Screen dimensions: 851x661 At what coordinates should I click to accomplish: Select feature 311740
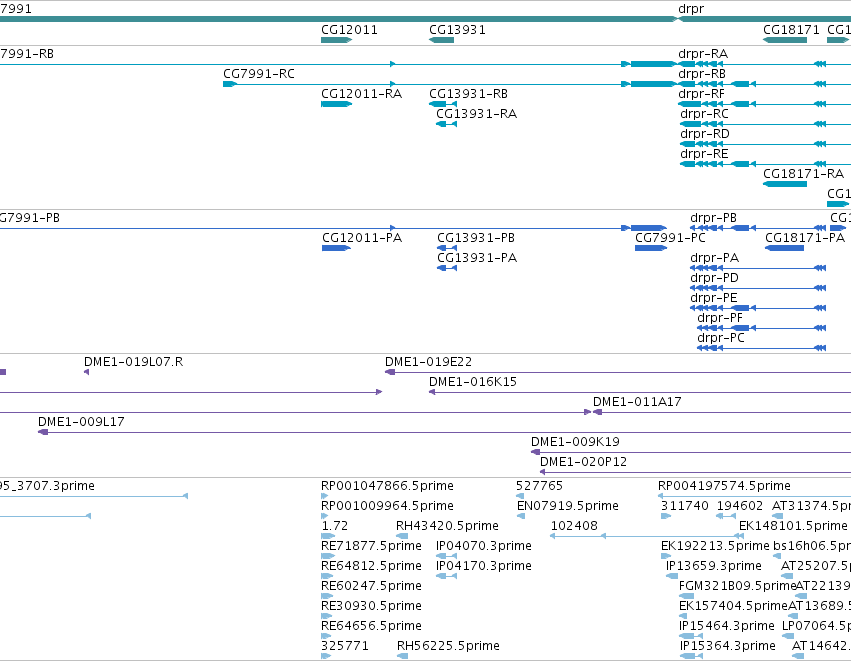pos(685,506)
